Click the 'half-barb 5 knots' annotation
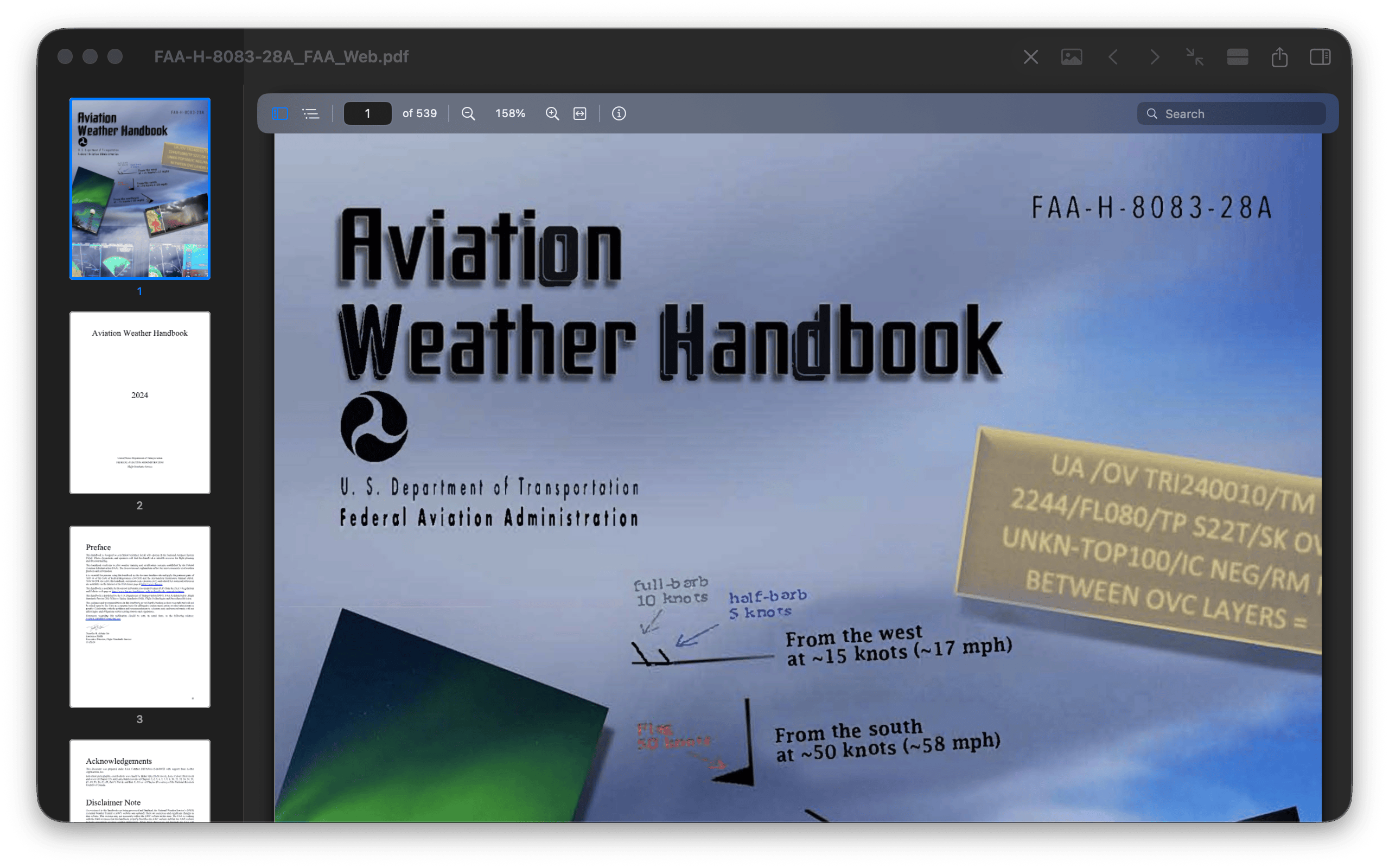The height and width of the screenshot is (868, 1389). (767, 604)
